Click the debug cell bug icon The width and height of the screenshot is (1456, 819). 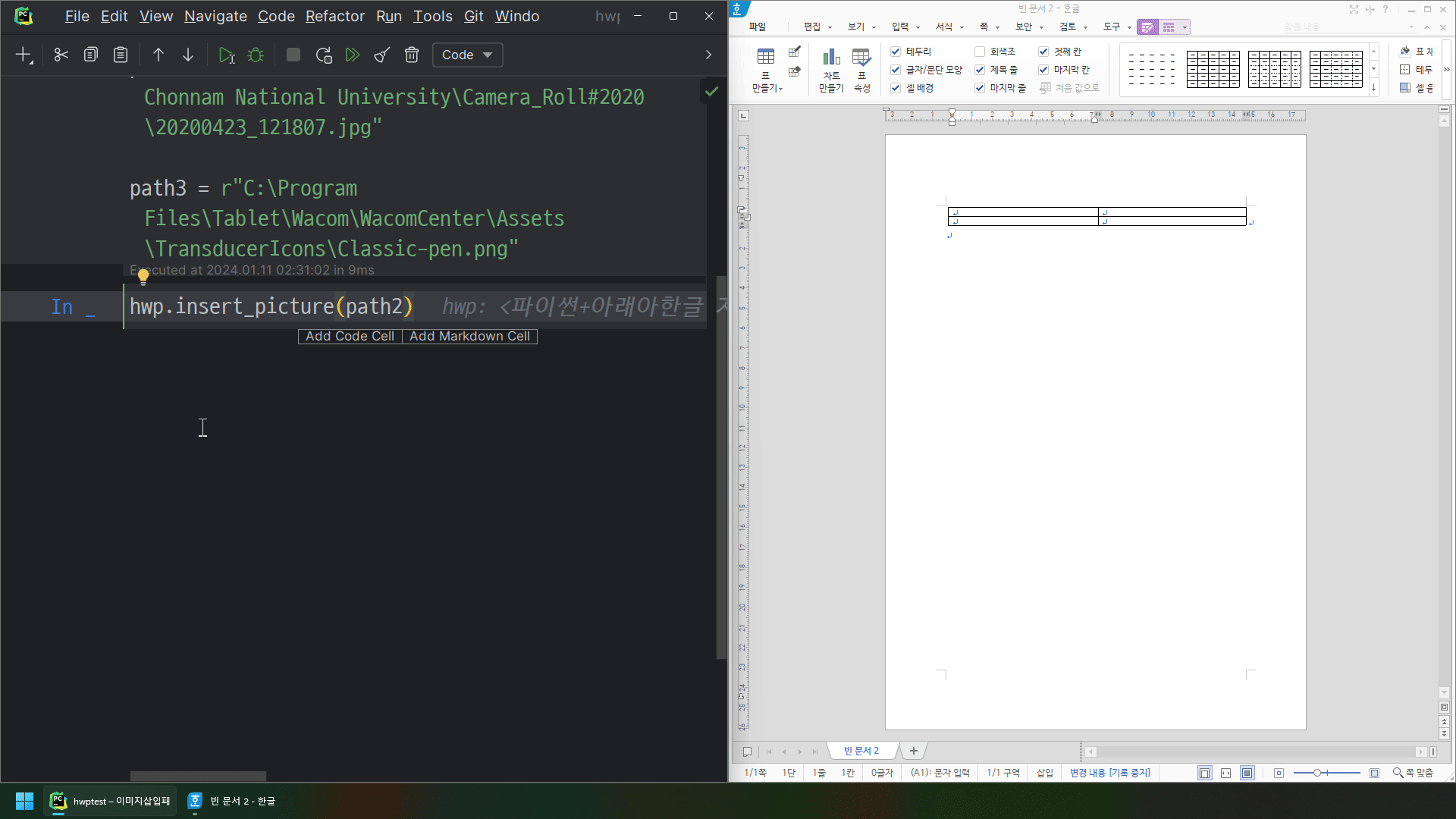pyautogui.click(x=256, y=55)
